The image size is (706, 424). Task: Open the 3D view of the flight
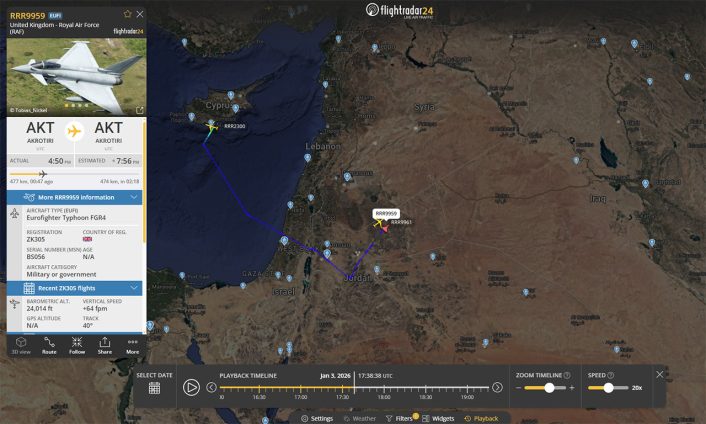[x=21, y=346]
